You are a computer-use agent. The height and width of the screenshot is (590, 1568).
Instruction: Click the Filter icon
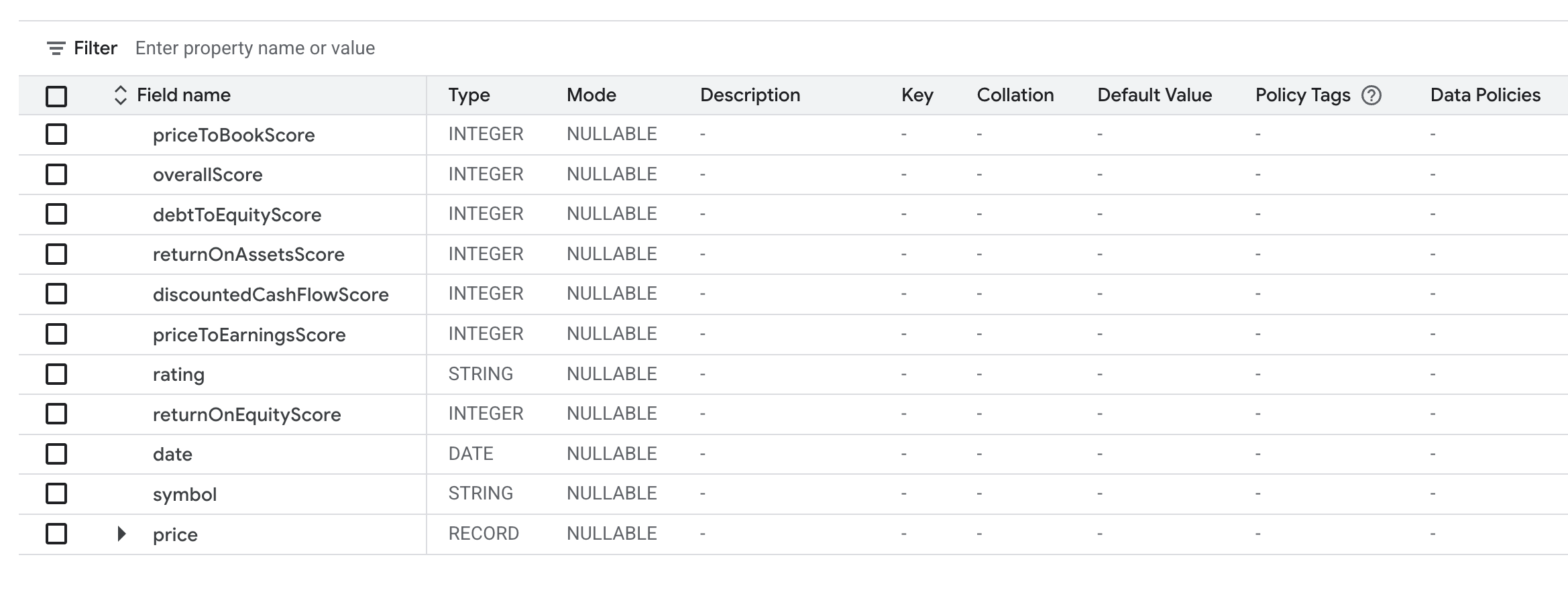(56, 48)
